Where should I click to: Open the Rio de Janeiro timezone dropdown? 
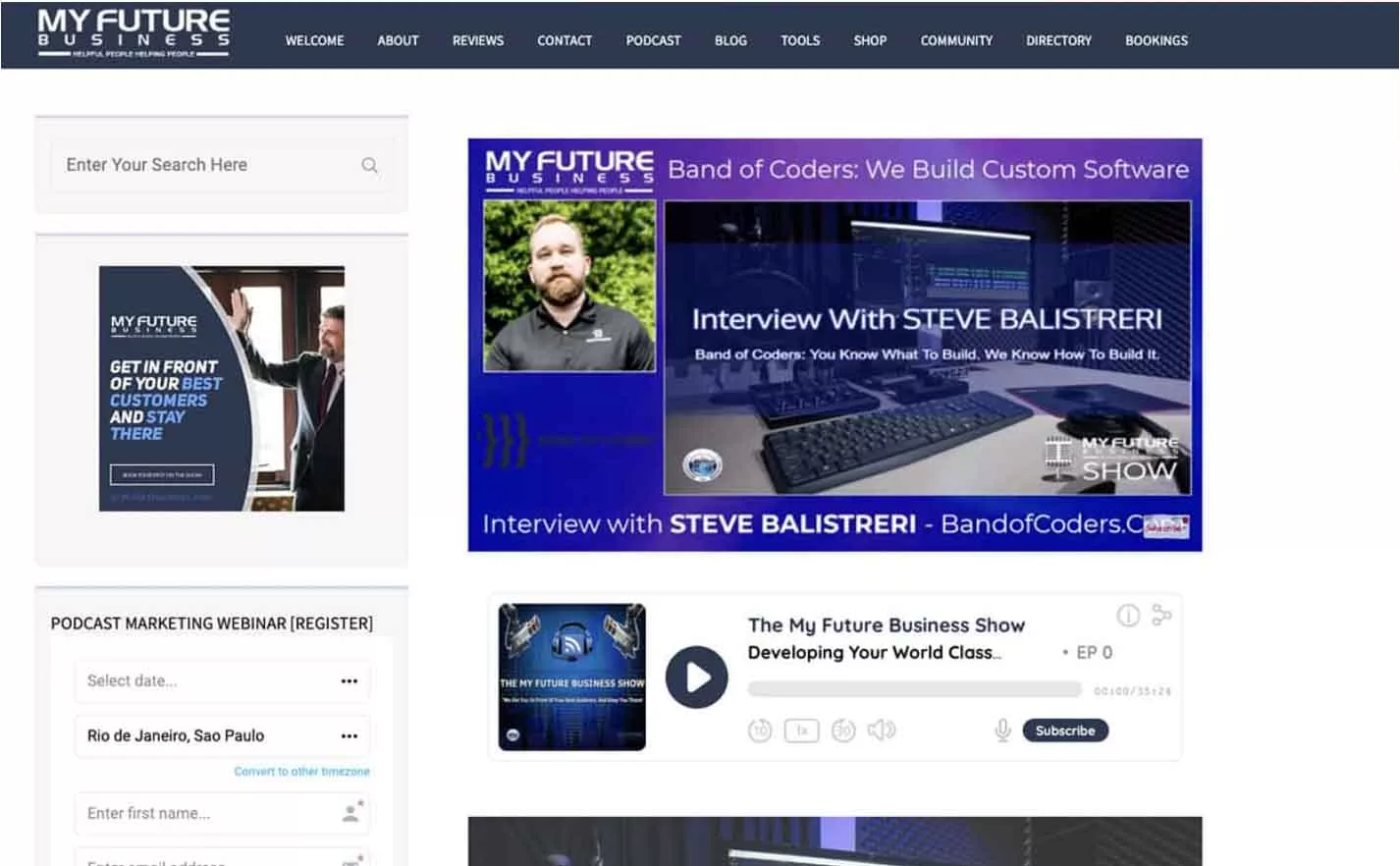[222, 735]
